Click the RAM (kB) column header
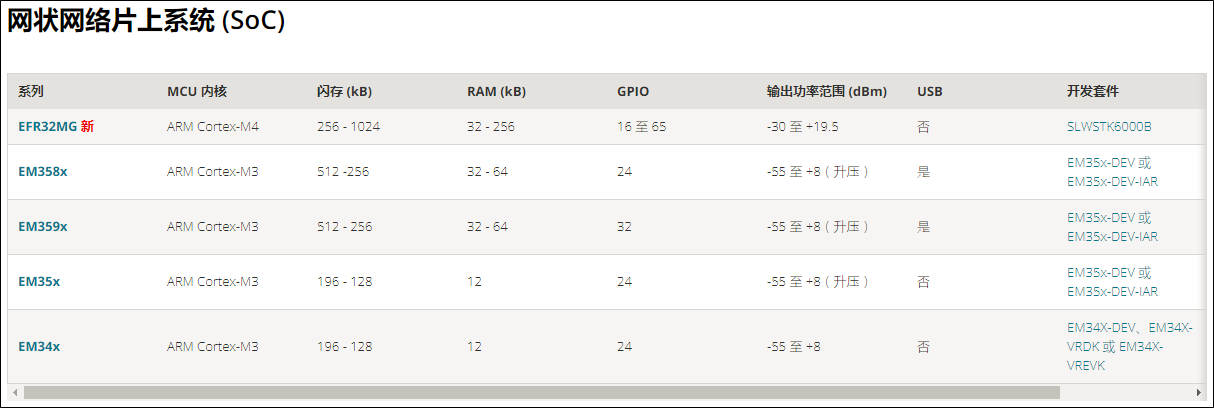The image size is (1214, 408). [x=496, y=91]
